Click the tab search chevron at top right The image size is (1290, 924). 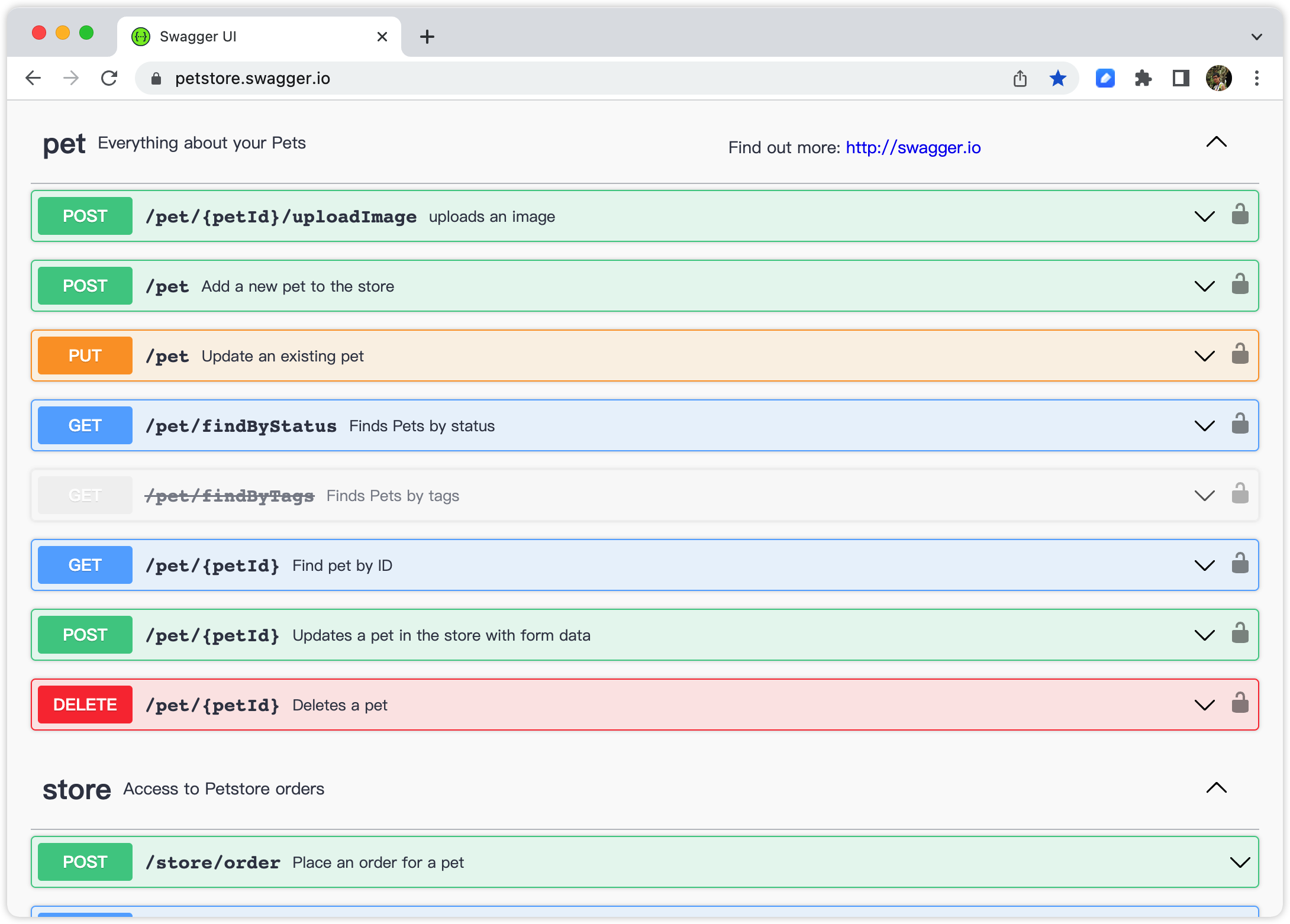point(1257,37)
